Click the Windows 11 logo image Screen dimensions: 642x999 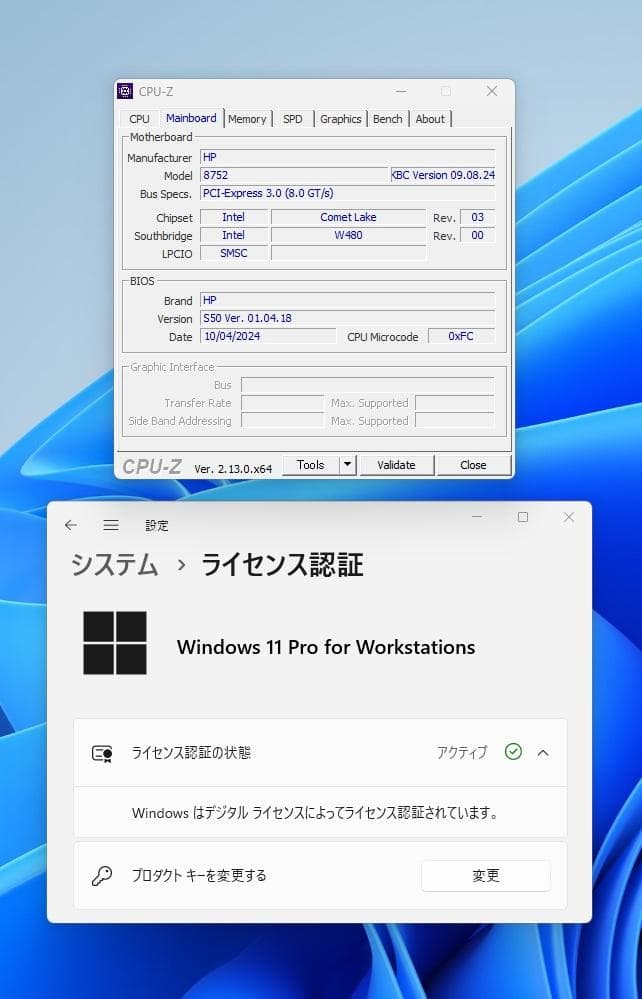(115, 643)
